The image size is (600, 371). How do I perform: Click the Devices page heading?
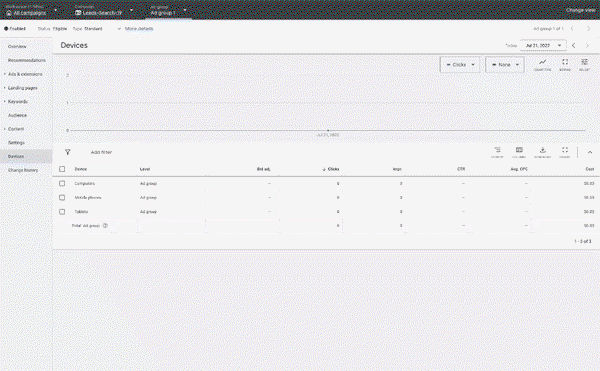tap(74, 45)
